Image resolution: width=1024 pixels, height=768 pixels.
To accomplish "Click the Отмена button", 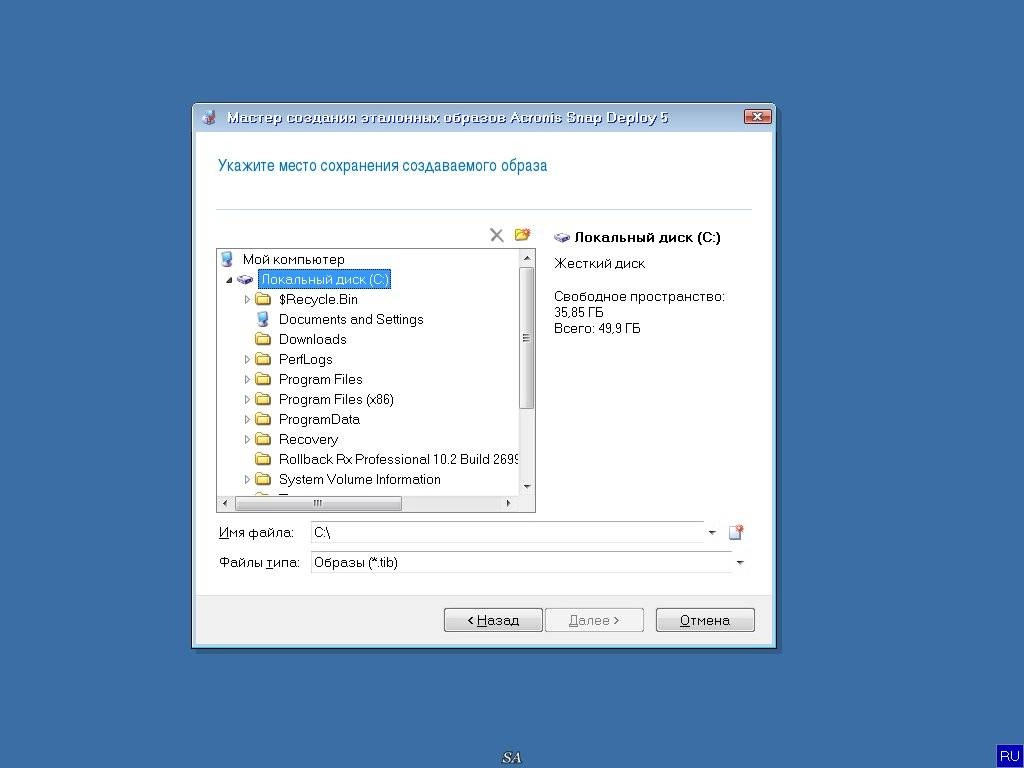I will pyautogui.click(x=705, y=620).
